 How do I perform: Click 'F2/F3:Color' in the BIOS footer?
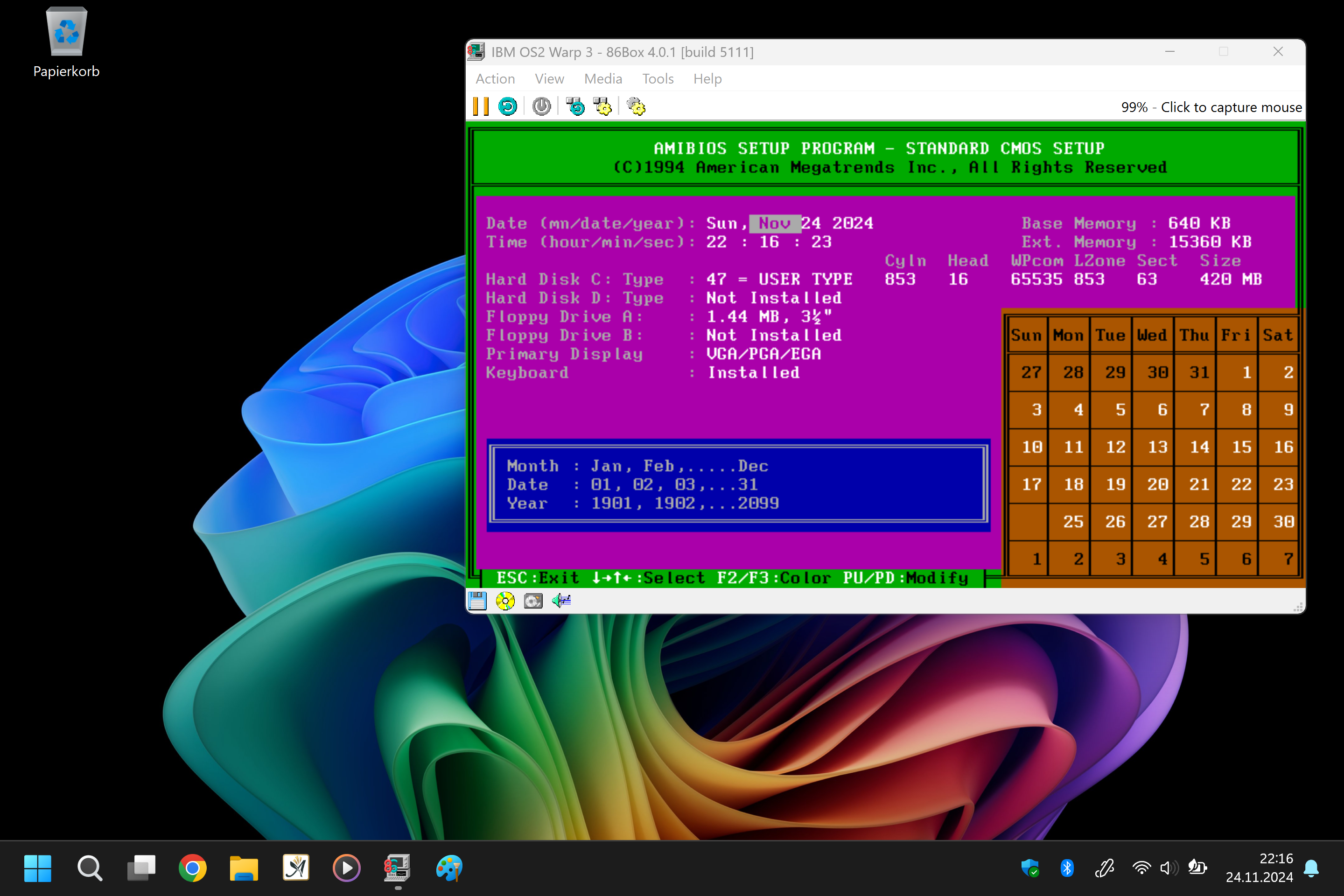(774, 578)
